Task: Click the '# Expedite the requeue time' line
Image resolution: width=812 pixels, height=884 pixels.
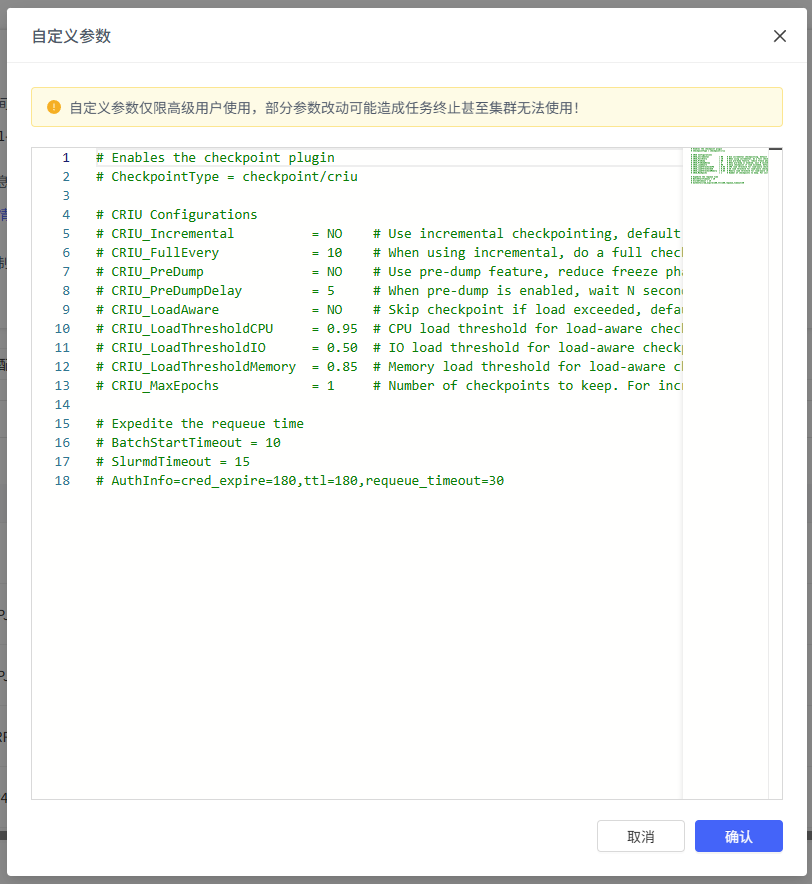Action: click(x=200, y=424)
